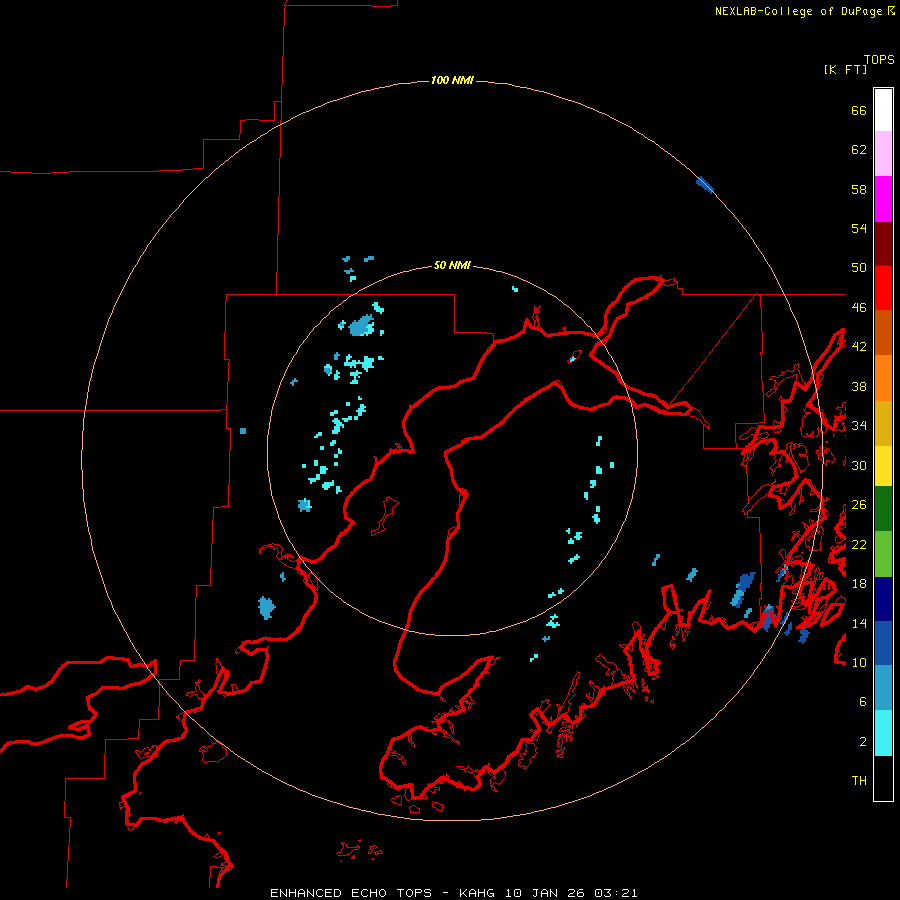Click the legend value 54
The image size is (900, 900).
click(859, 228)
